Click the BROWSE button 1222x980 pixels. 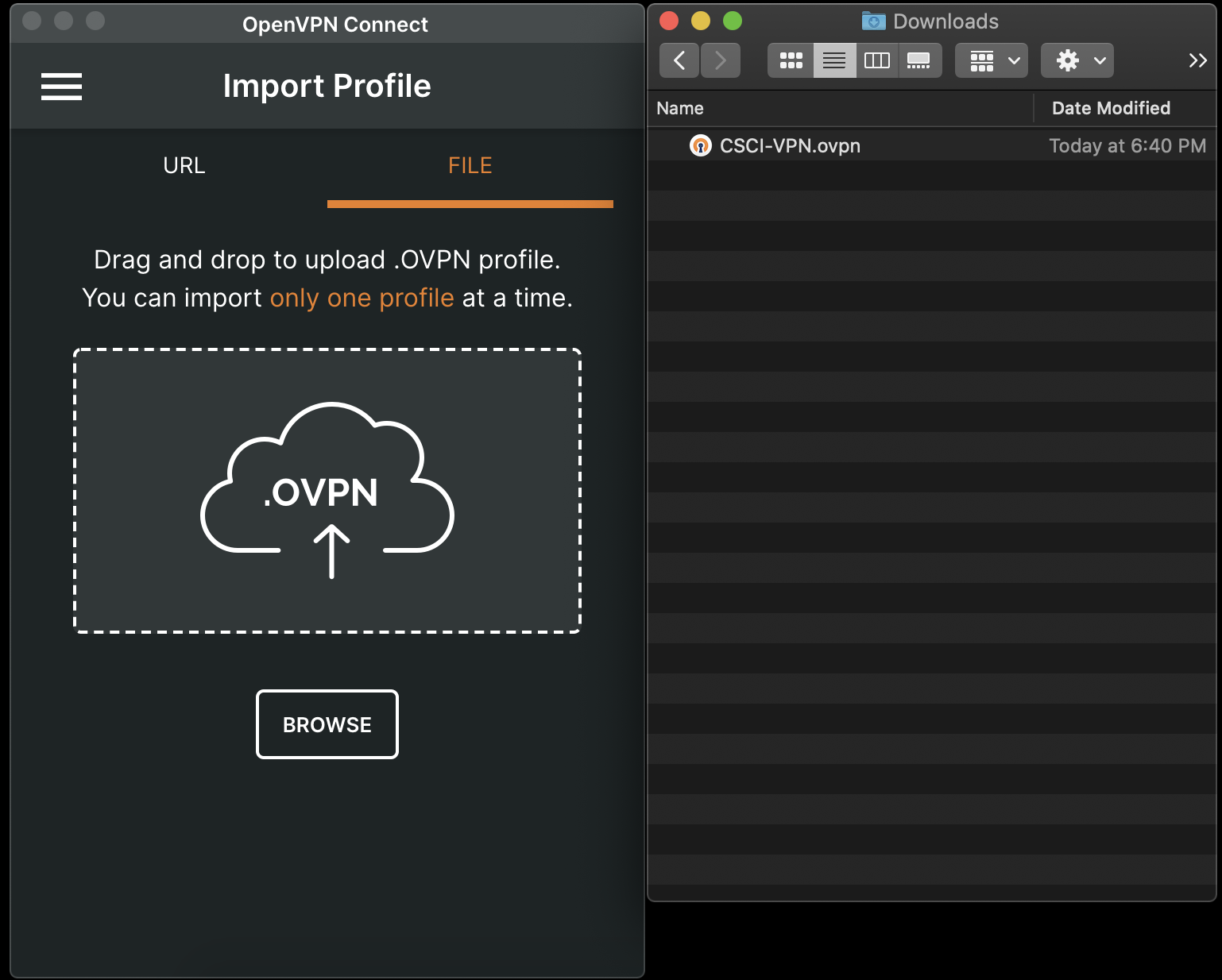click(x=327, y=724)
